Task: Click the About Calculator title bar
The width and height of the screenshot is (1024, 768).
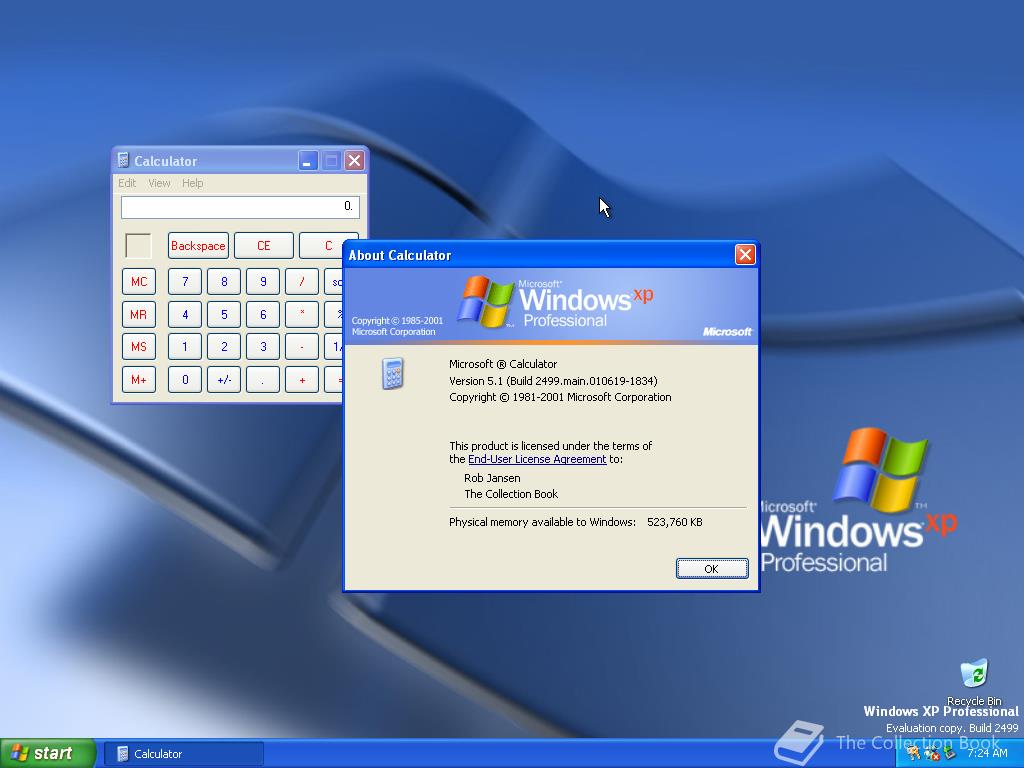Action: pyautogui.click(x=539, y=255)
